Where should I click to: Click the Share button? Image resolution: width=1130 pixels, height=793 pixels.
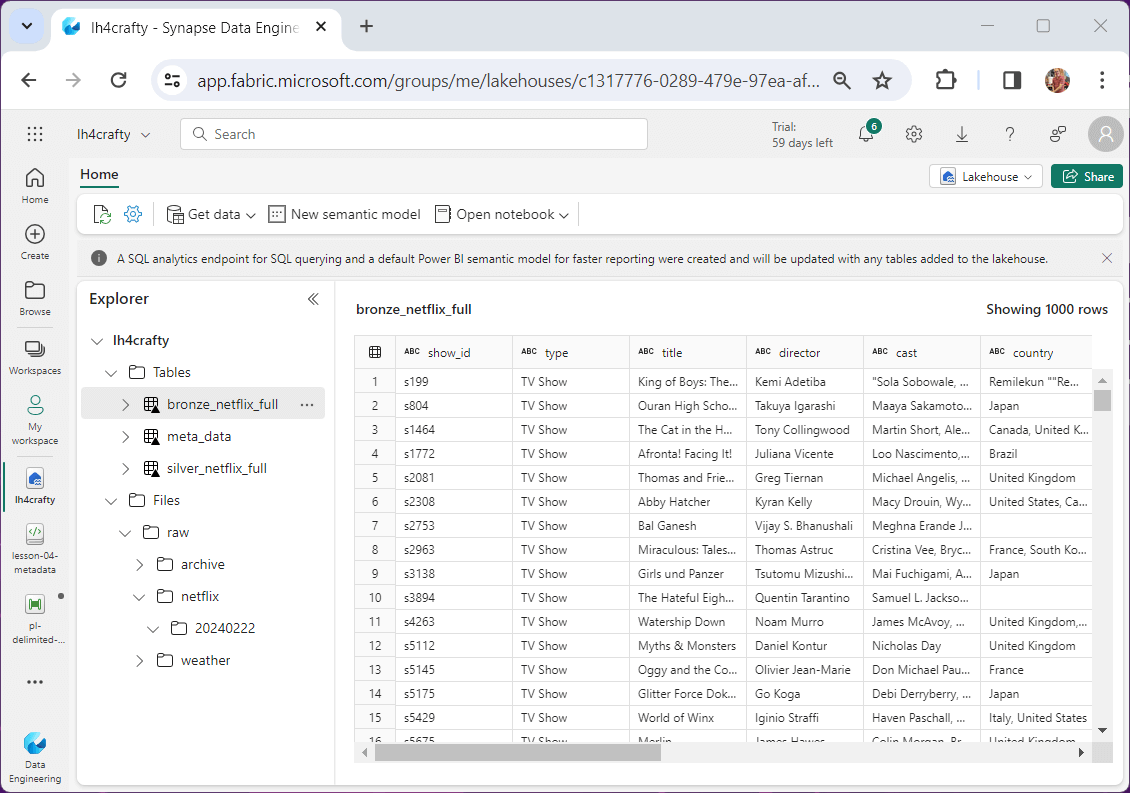(1086, 176)
